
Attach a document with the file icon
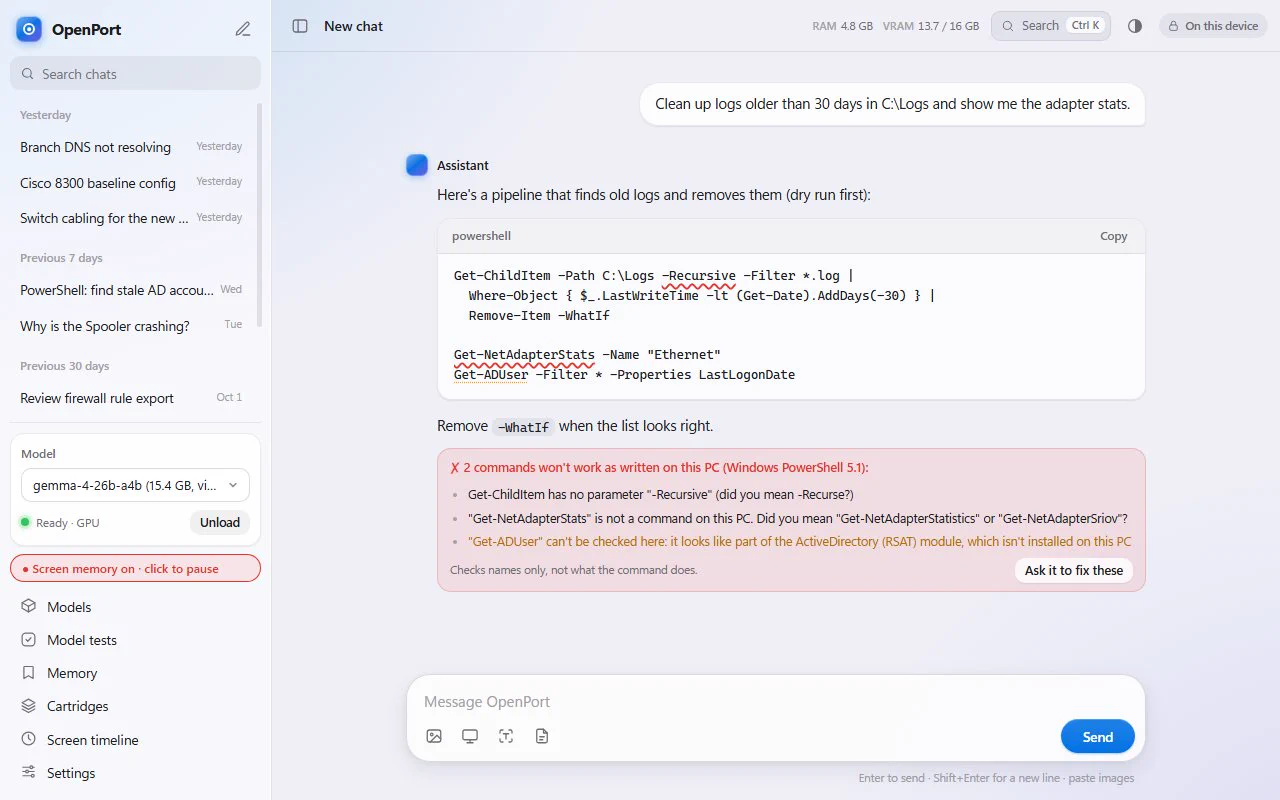[x=542, y=736]
